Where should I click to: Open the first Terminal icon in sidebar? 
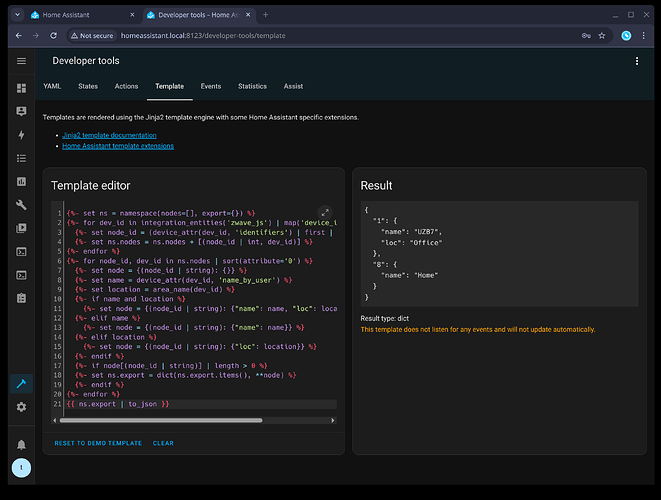(21, 252)
